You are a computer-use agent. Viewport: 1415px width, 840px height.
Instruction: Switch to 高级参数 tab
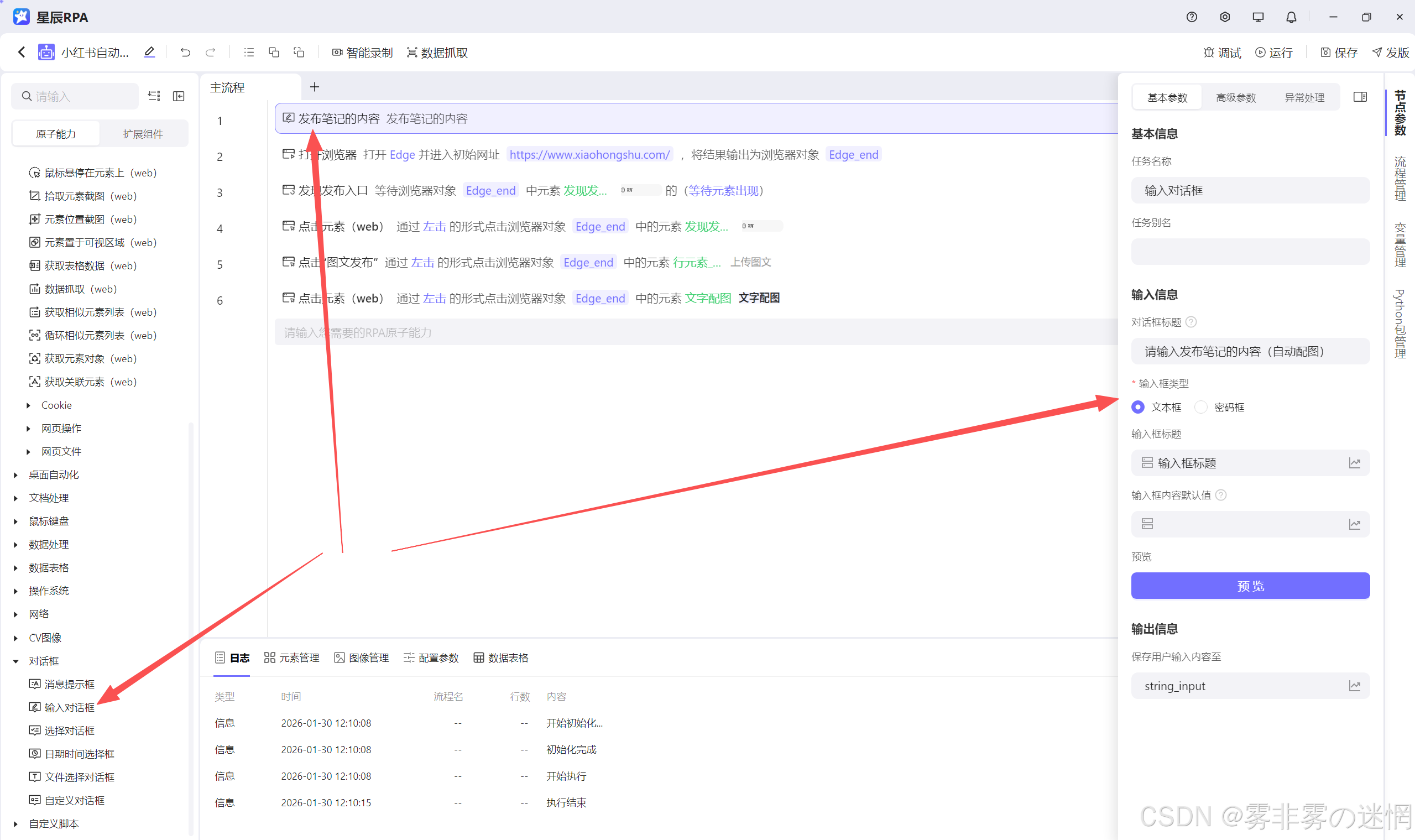click(1236, 98)
